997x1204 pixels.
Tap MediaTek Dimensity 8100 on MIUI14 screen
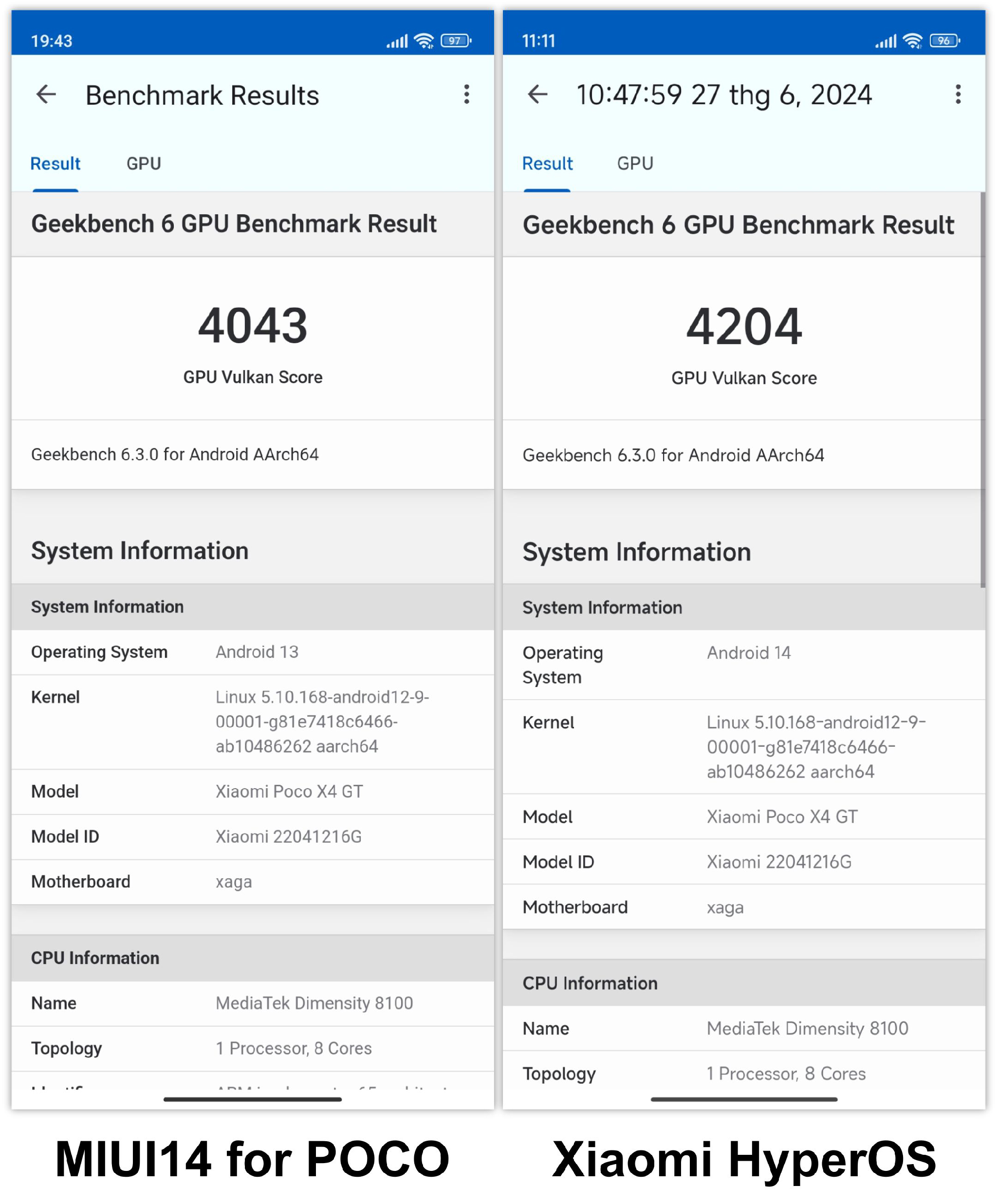pyautogui.click(x=314, y=1003)
